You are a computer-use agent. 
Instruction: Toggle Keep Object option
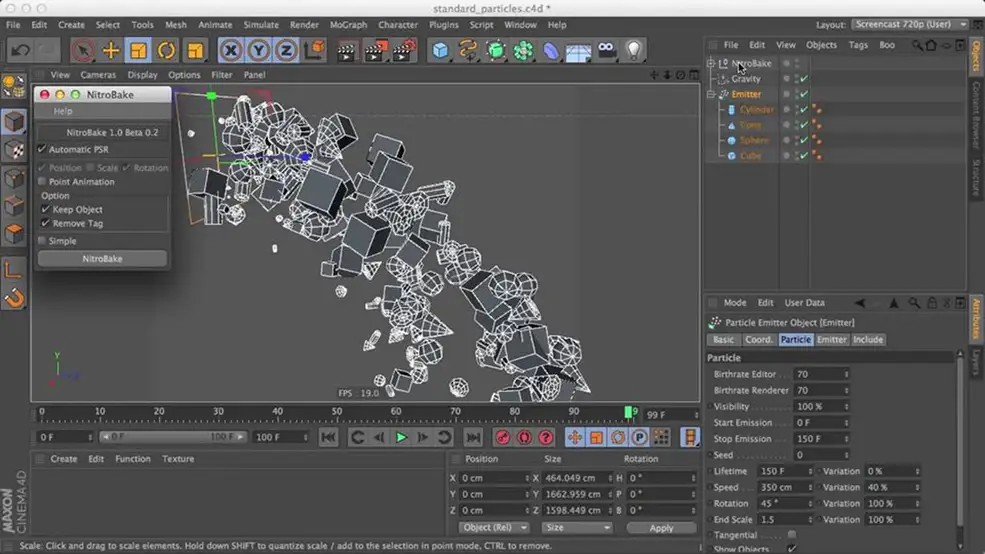click(45, 209)
